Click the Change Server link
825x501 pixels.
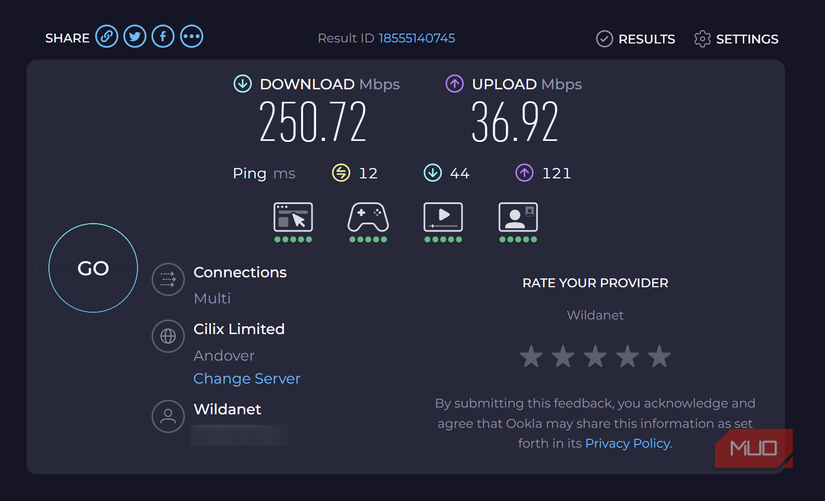(x=247, y=379)
